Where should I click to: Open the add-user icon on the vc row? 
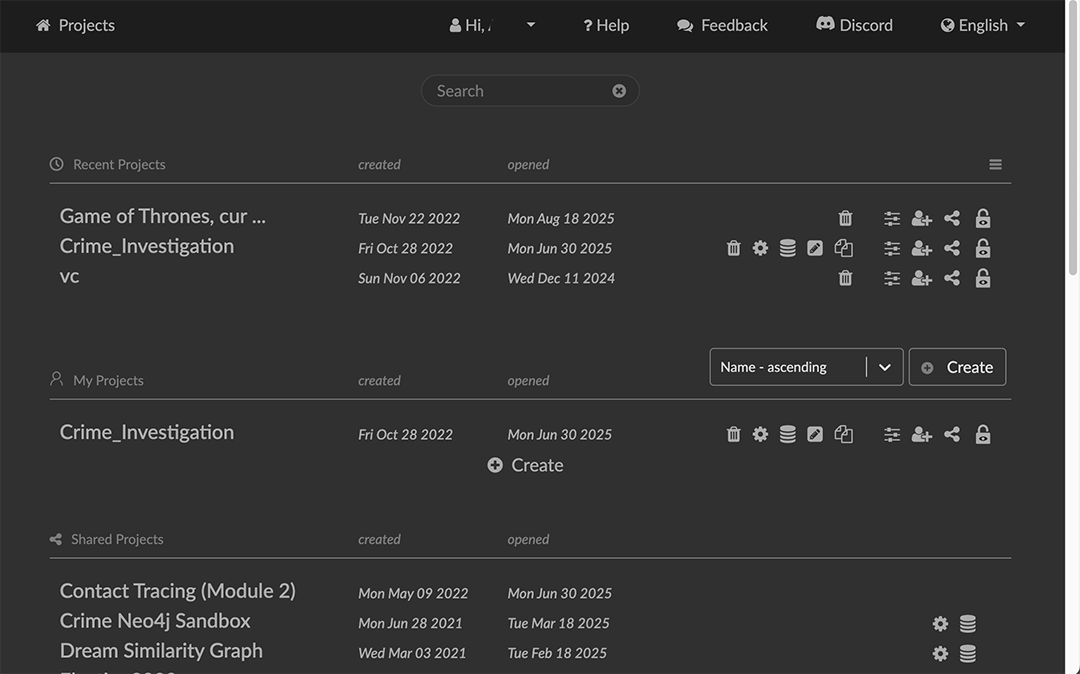pos(921,278)
